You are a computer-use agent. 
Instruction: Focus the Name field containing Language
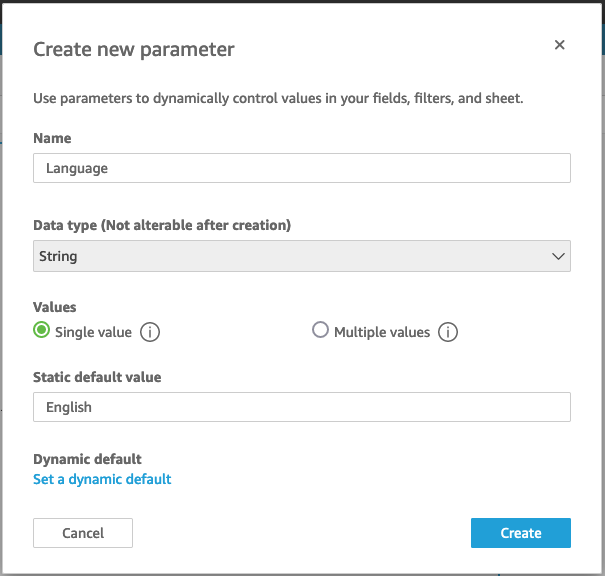301,168
